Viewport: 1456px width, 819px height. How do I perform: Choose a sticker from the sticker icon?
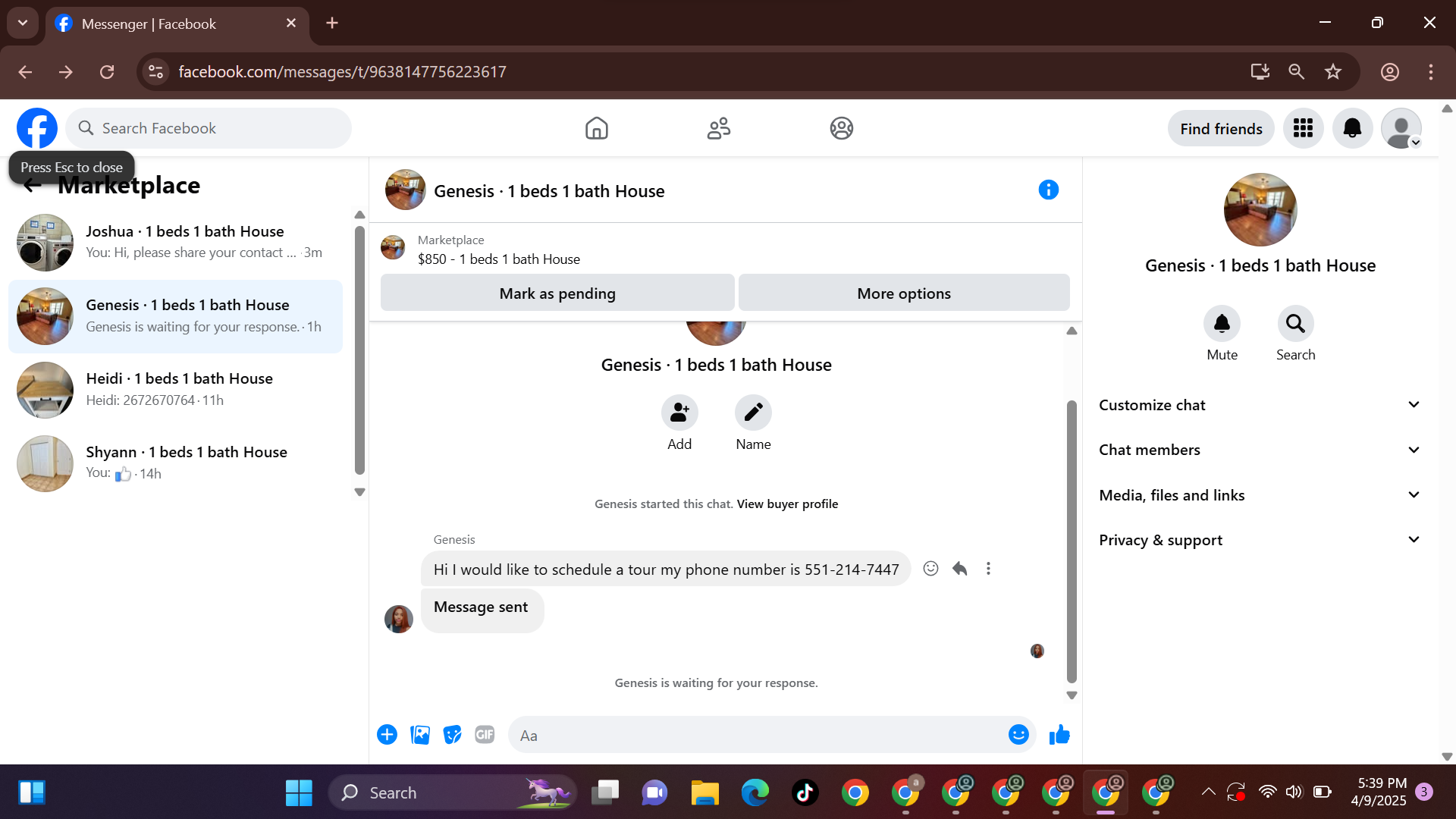453,735
